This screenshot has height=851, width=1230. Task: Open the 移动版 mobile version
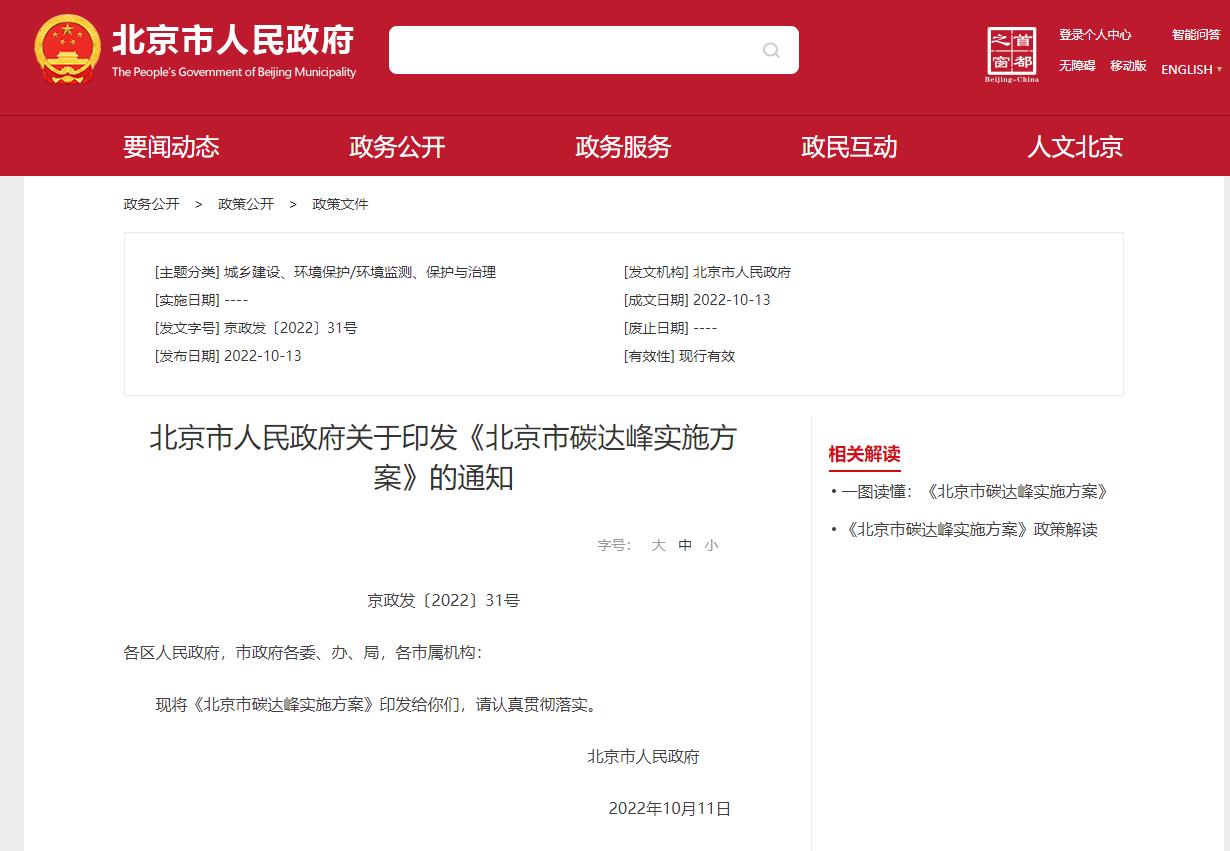point(1128,66)
